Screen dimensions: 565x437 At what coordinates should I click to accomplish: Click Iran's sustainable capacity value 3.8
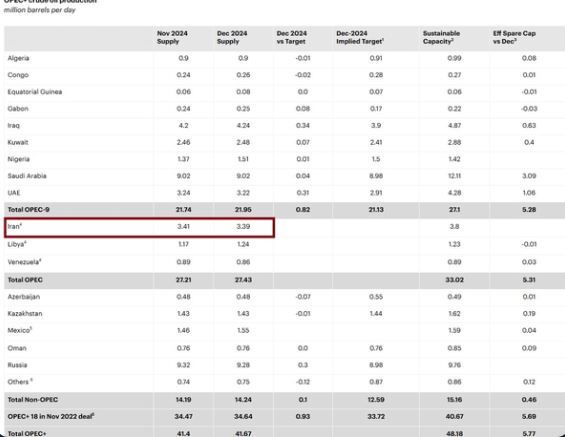pos(454,226)
